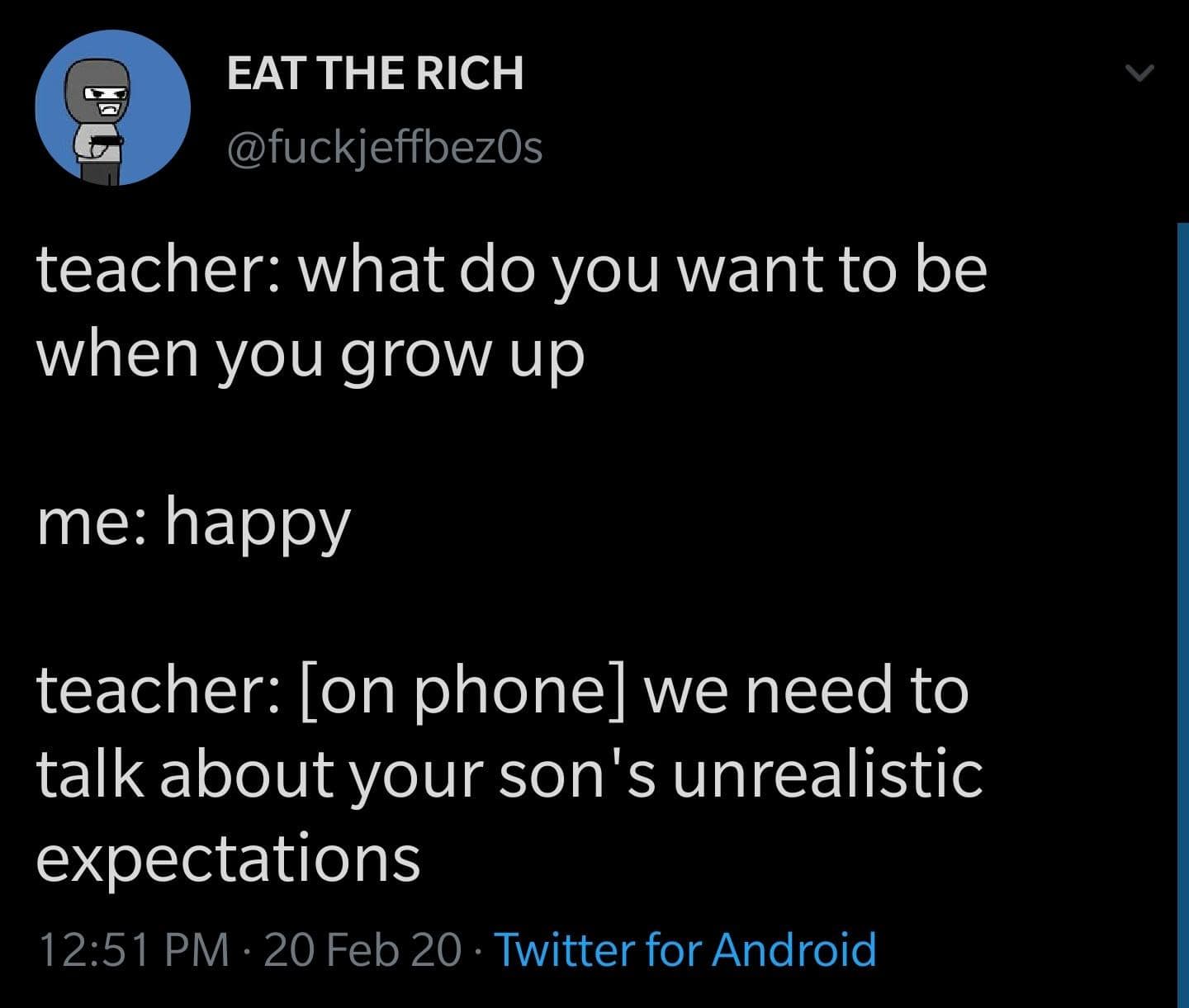Click the word "happy" in the tweet

point(258,524)
